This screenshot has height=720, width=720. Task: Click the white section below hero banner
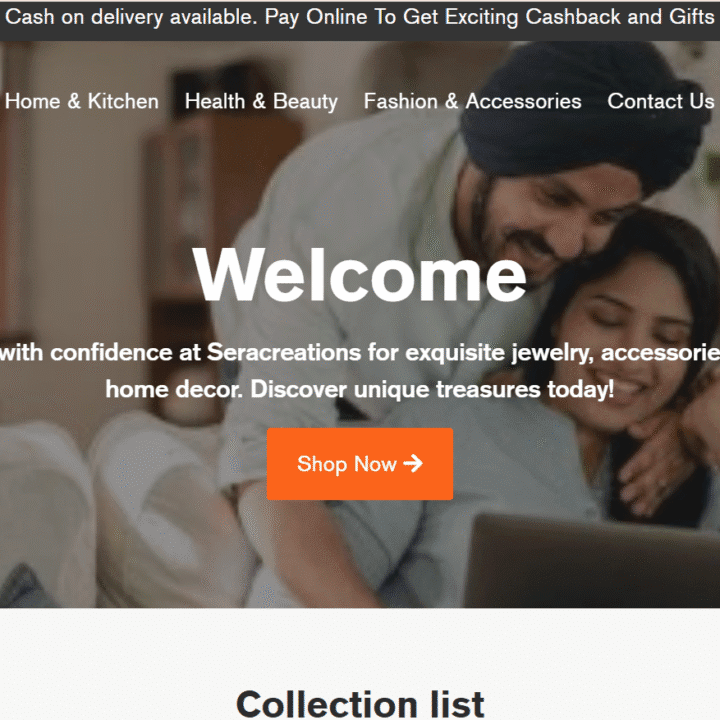(x=360, y=647)
